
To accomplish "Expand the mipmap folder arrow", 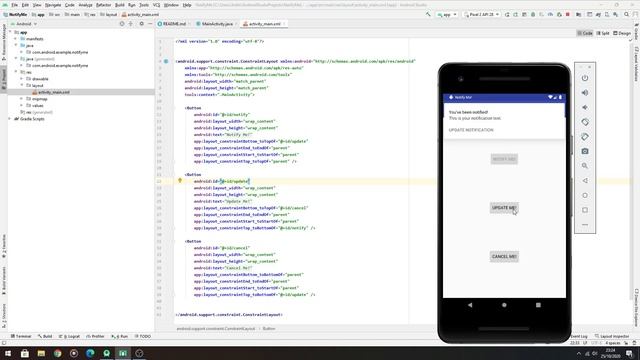I will click(x=22, y=99).
